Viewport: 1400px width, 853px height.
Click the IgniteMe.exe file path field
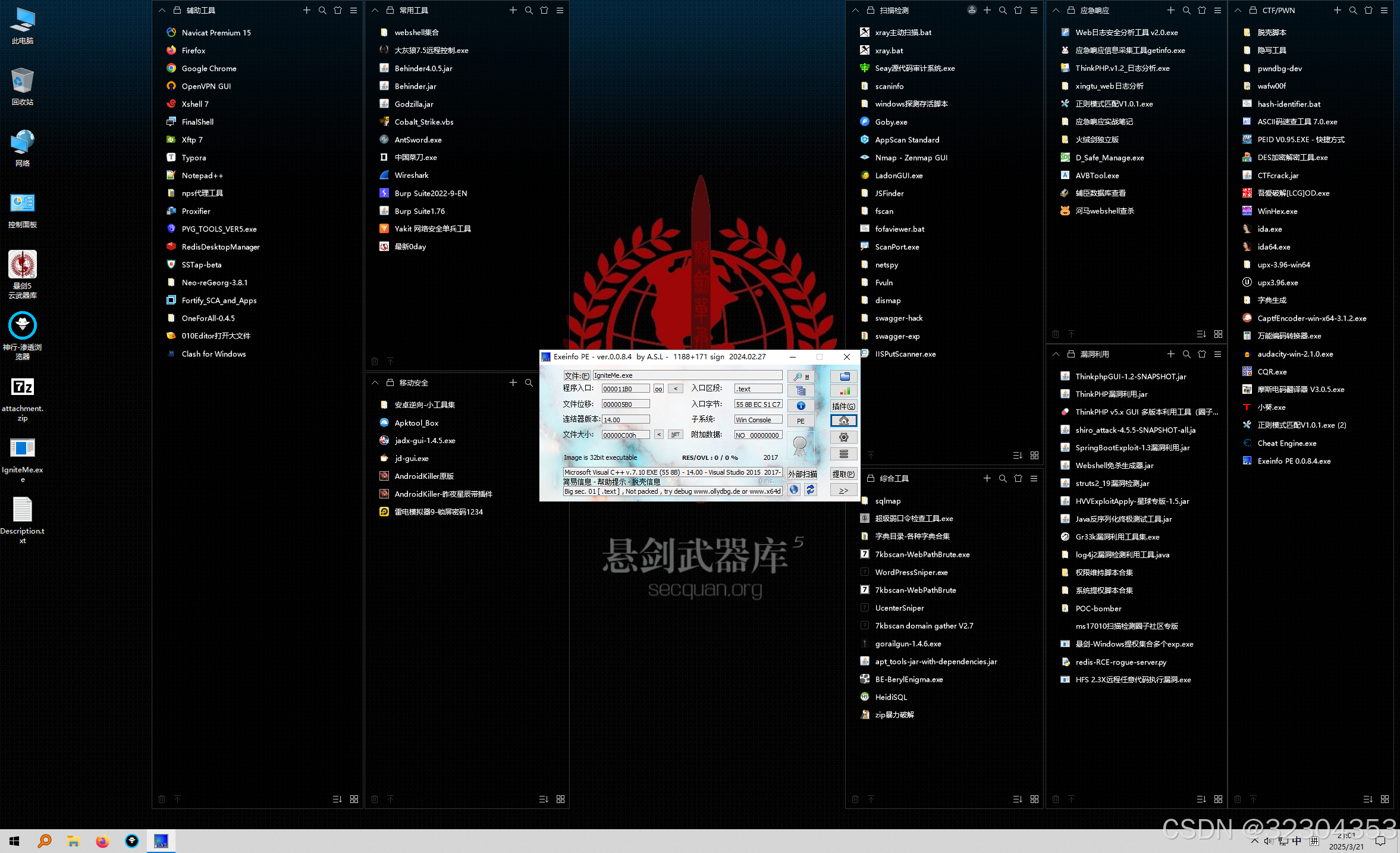(687, 375)
